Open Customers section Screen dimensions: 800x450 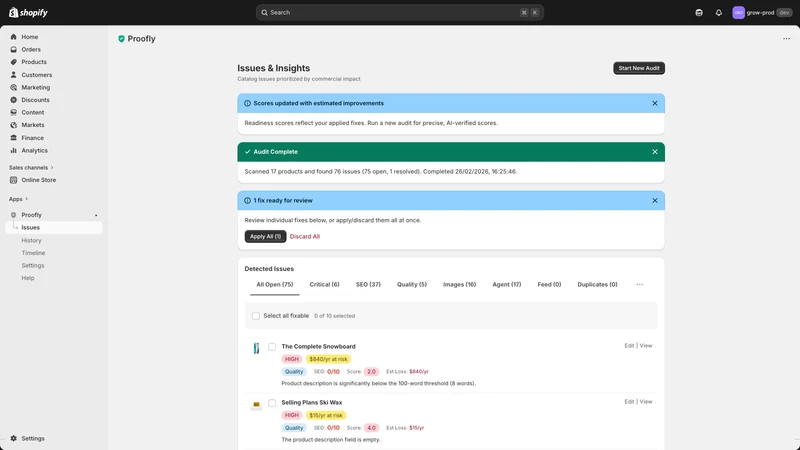pos(36,74)
